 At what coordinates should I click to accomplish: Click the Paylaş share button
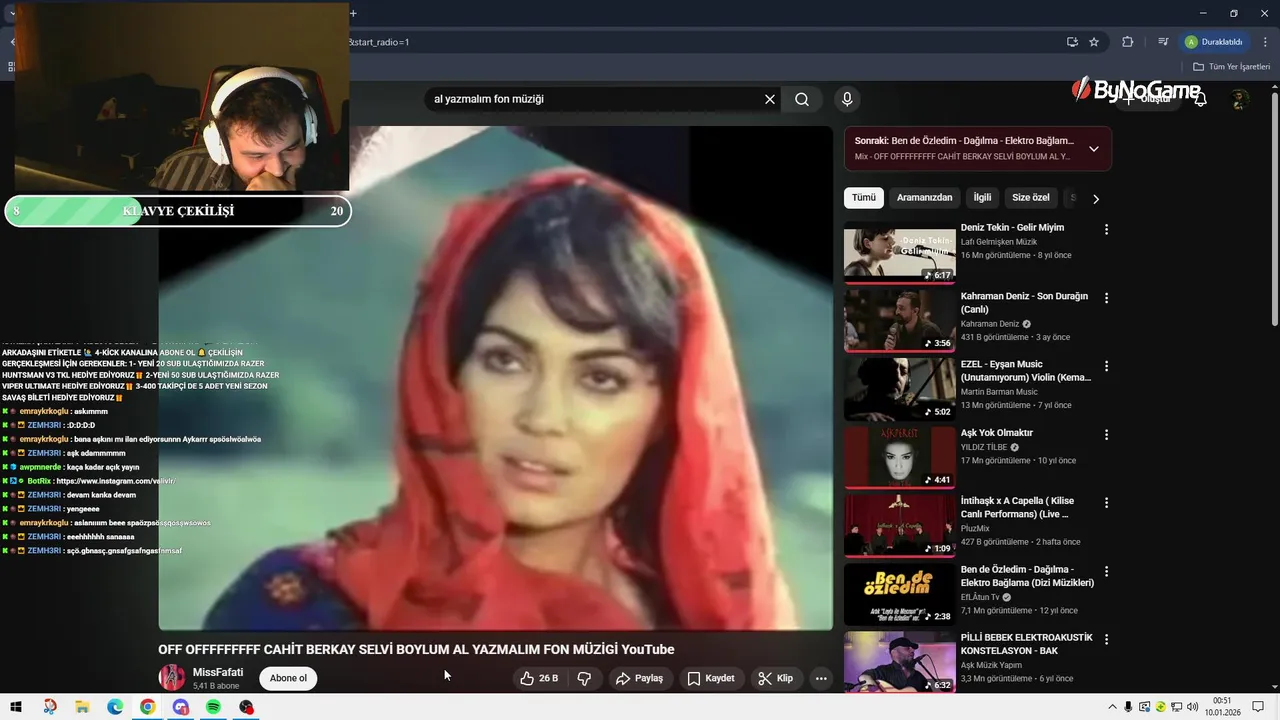click(x=639, y=678)
